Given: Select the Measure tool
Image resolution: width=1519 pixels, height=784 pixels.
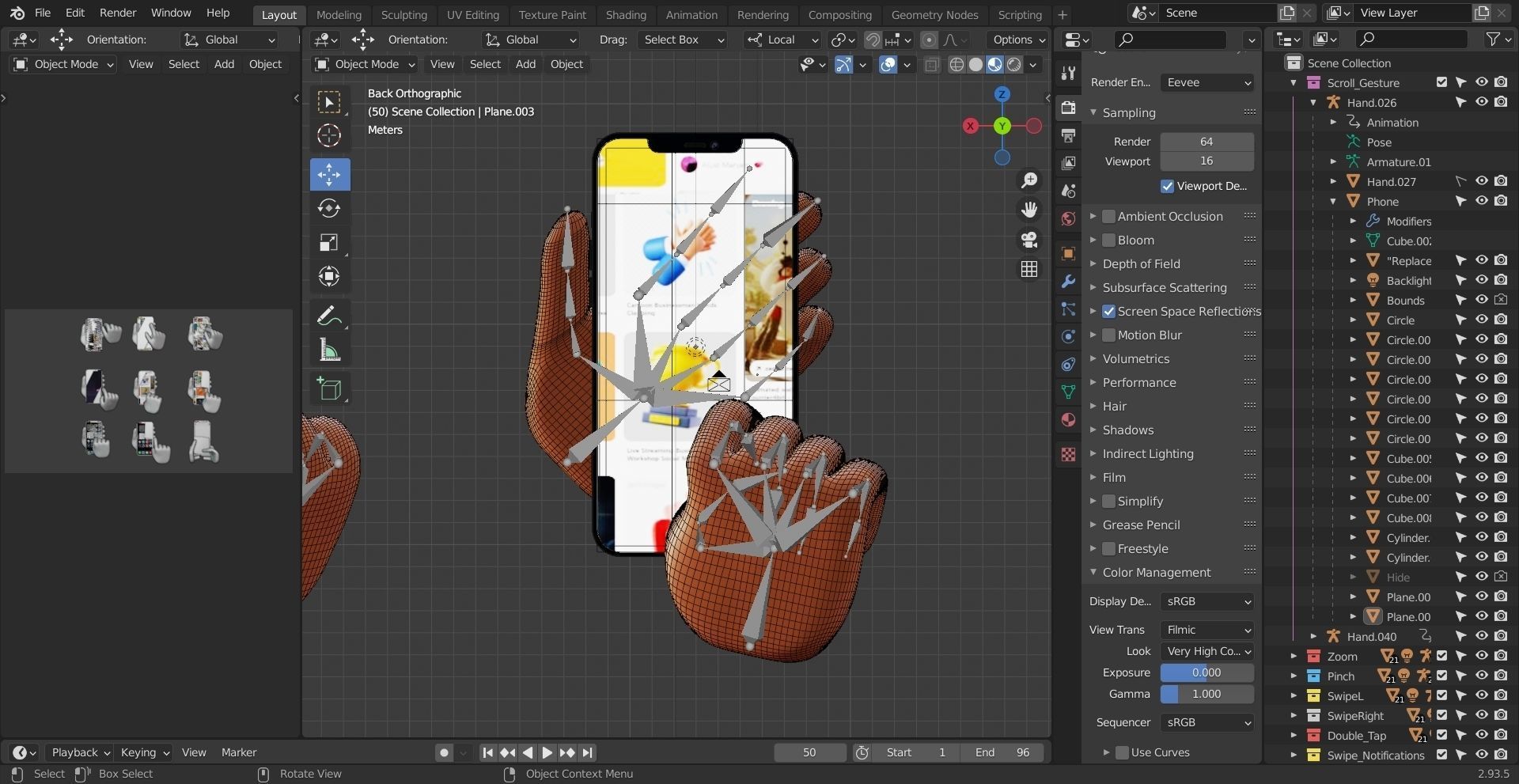Looking at the screenshot, I should click(x=329, y=350).
